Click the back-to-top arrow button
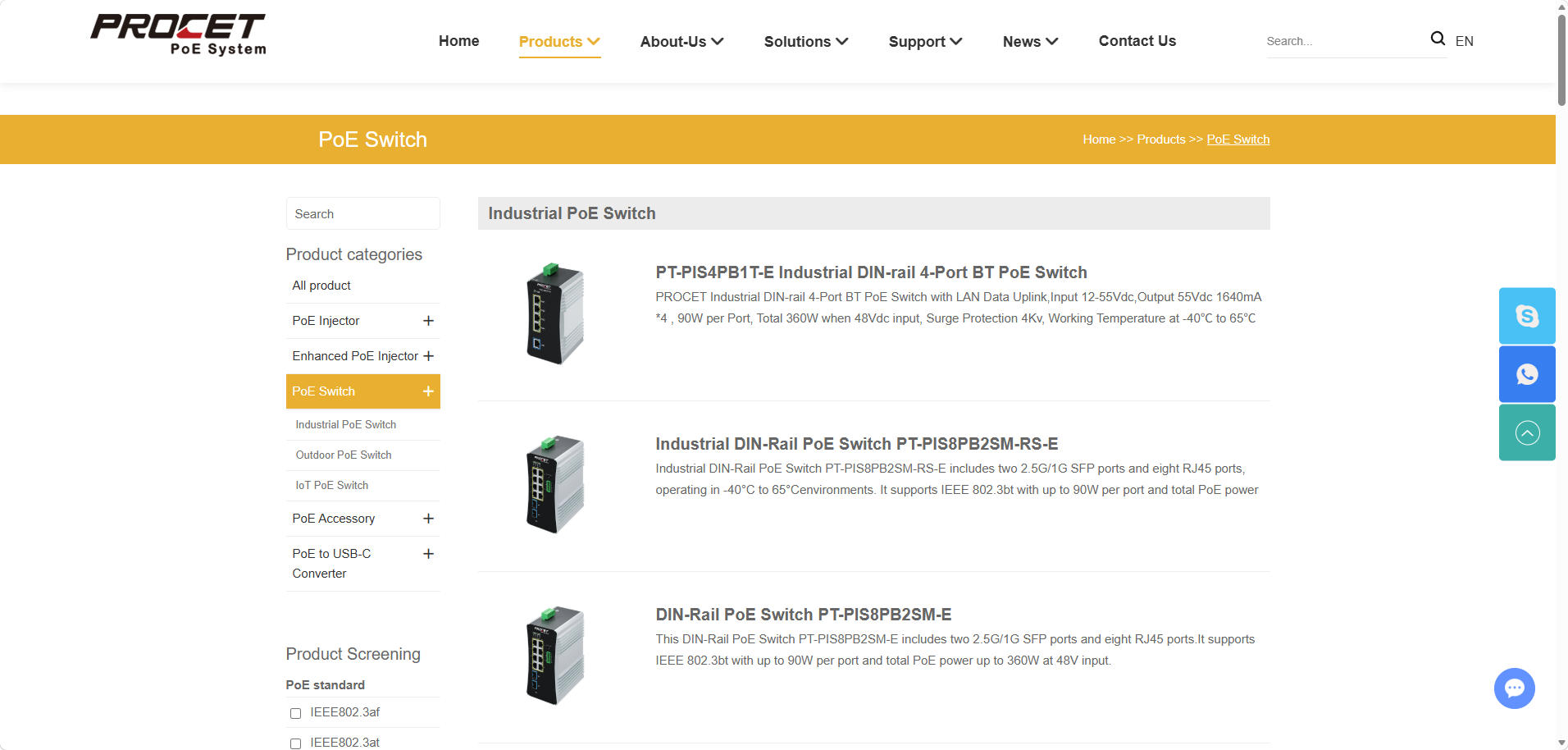Screen dimensions: 1568x750 click(x=1527, y=432)
